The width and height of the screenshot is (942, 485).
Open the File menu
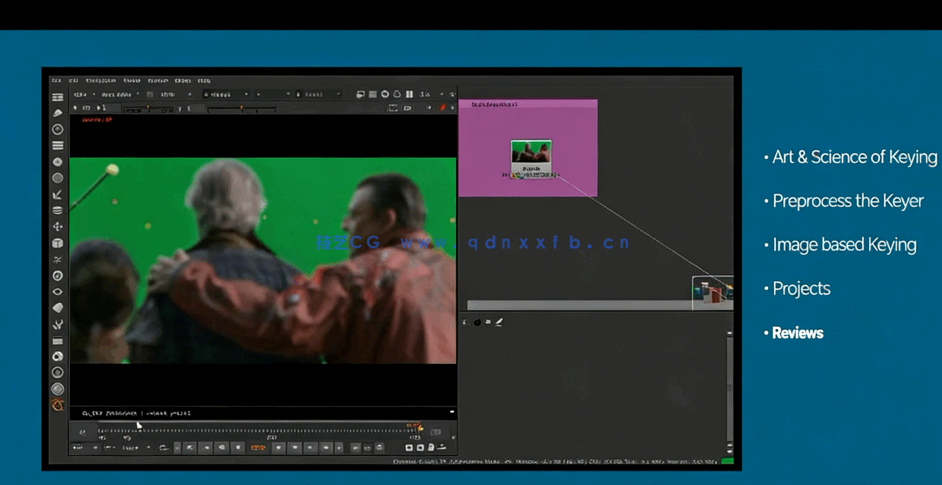click(57, 81)
